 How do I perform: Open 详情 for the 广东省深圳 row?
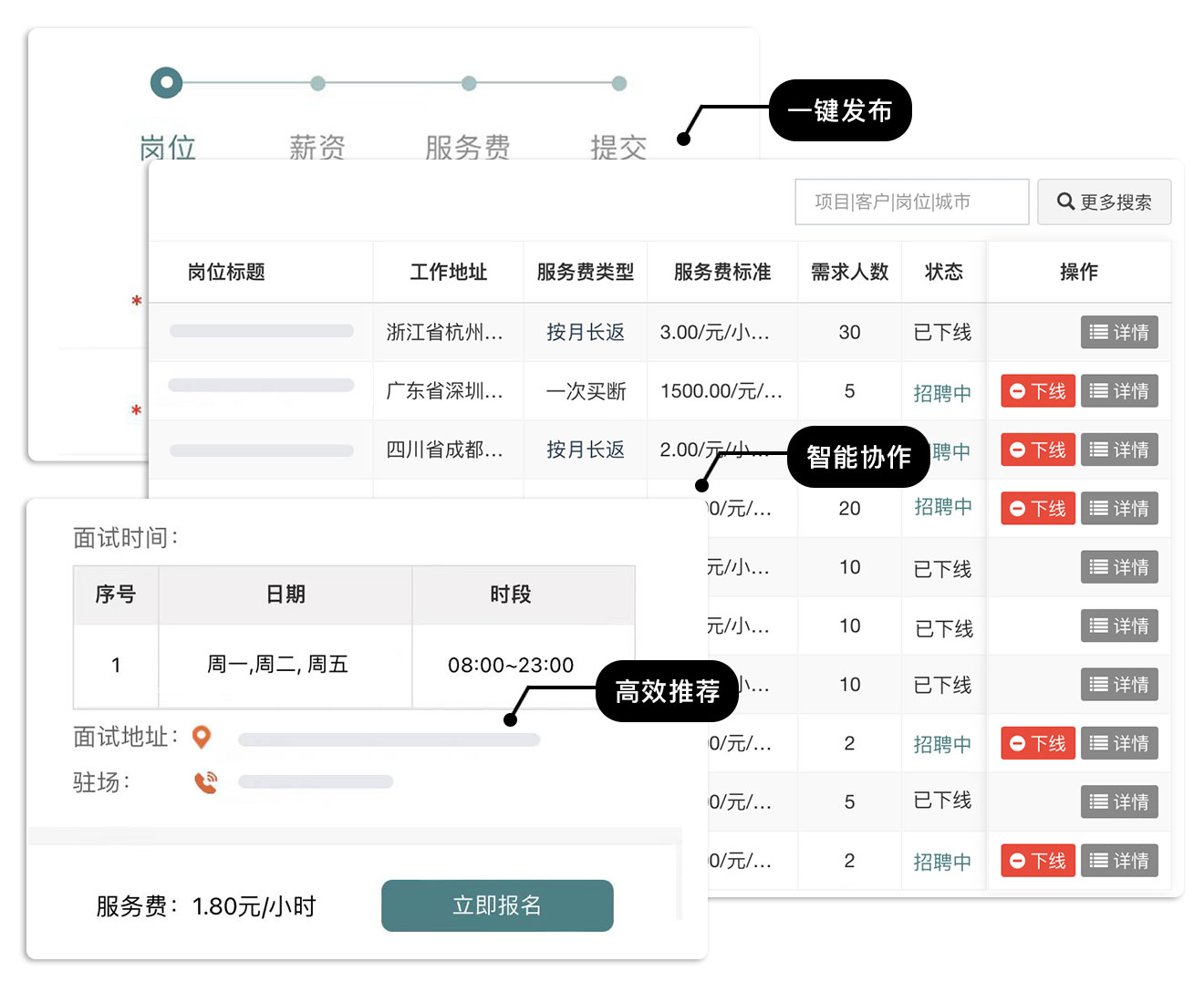point(1119,391)
